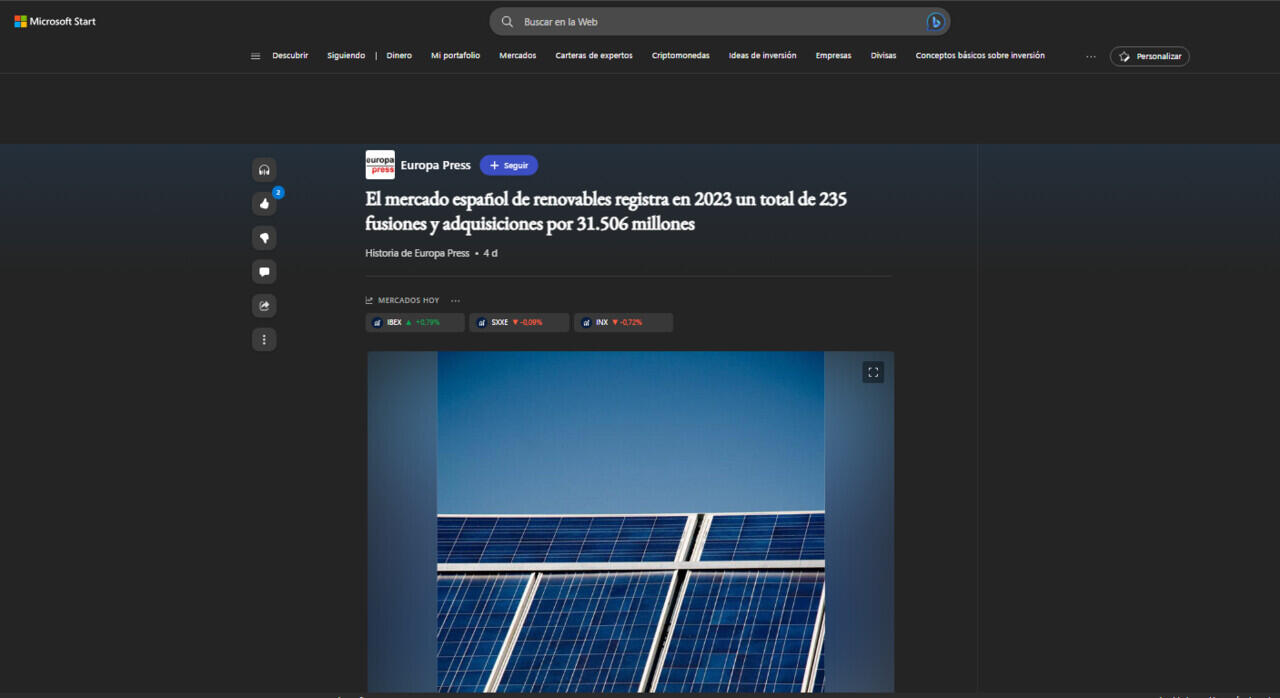Screen dimensions: 1280x698
Task: Open Europa Press publisher link
Action: tap(435, 166)
